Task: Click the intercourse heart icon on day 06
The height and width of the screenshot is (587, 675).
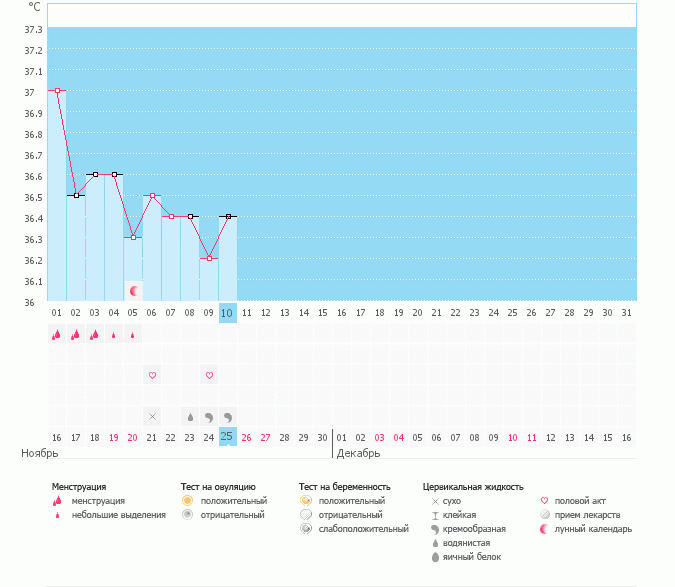Action: point(152,376)
